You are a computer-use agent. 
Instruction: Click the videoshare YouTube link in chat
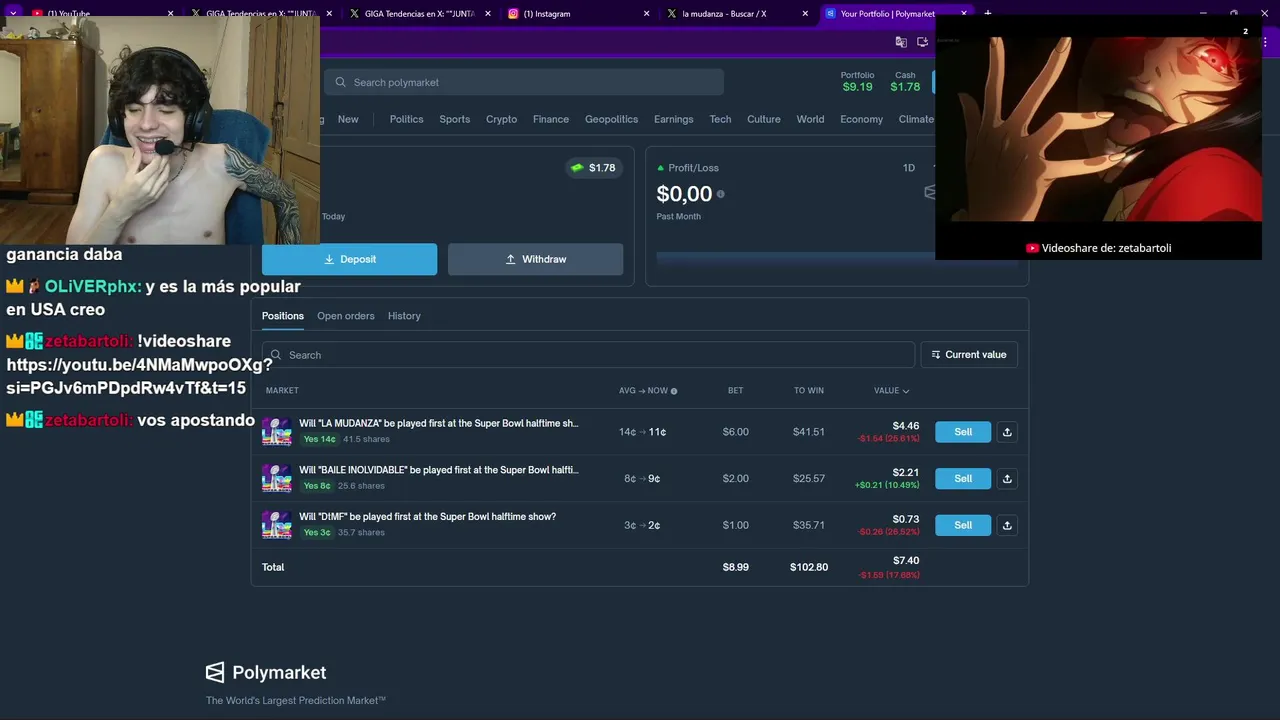[139, 376]
